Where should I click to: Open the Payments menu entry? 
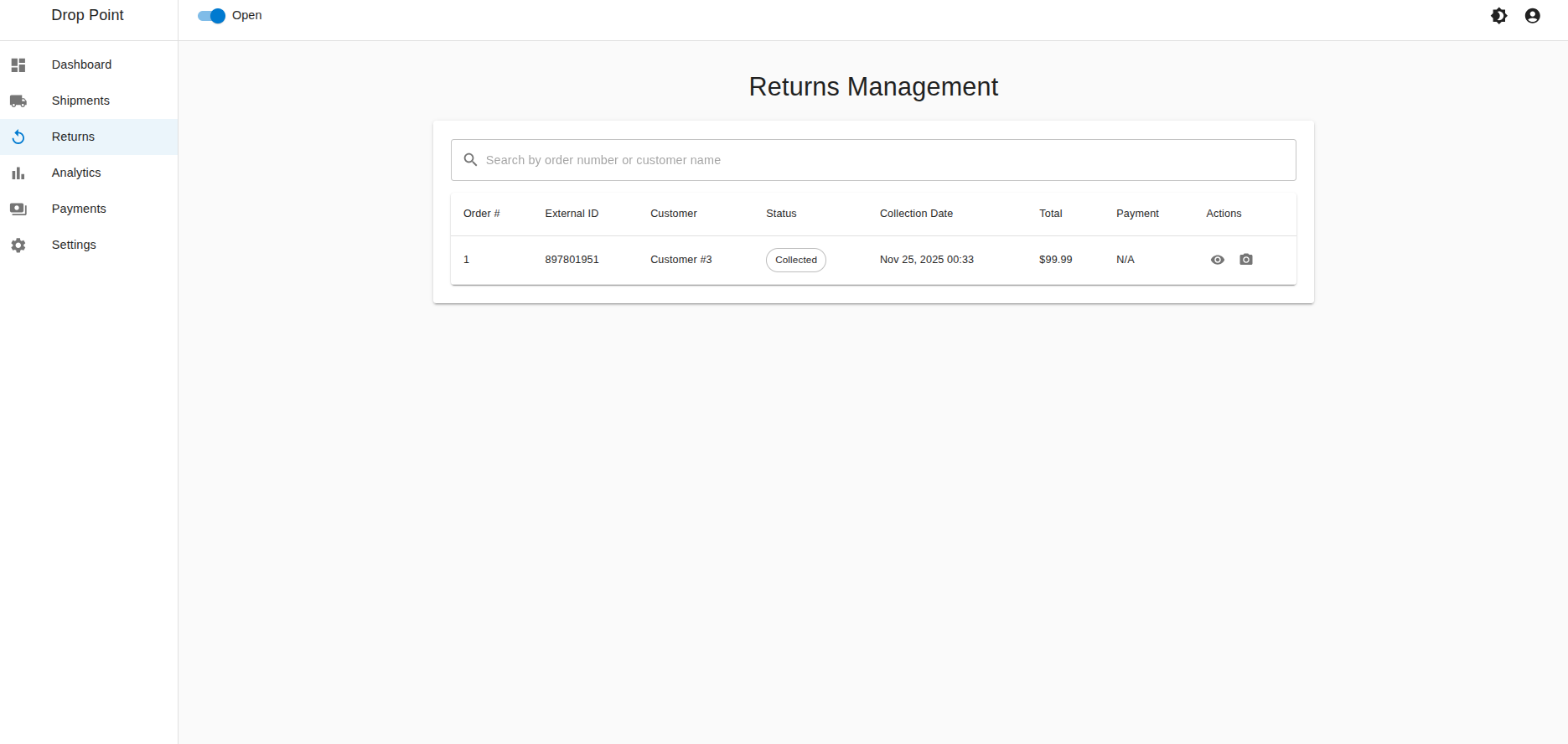[x=79, y=209]
